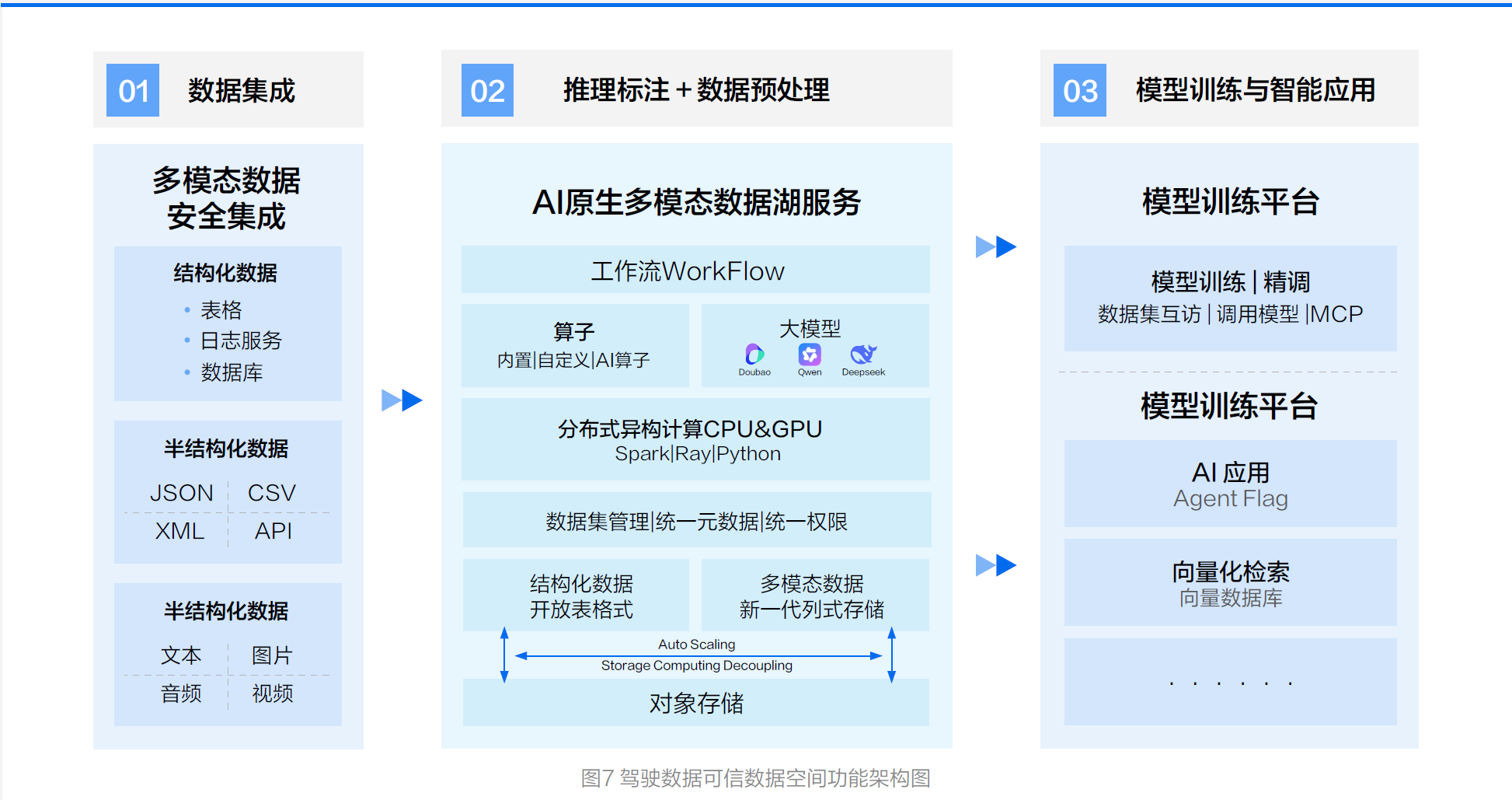The width and height of the screenshot is (1512, 800).
Task: Click the 数据集成 section header
Action: (242, 91)
